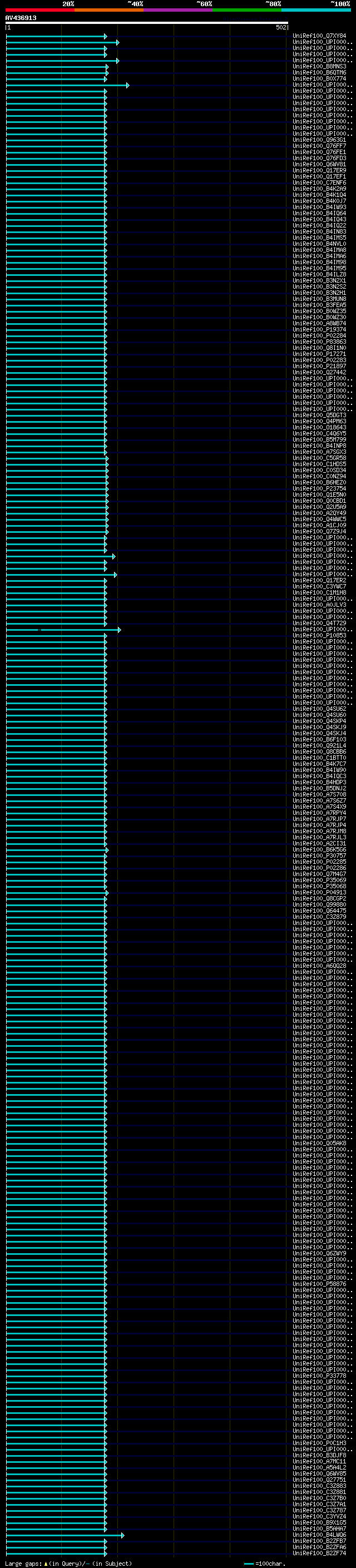Image resolution: width=356 pixels, height=1568 pixels.
Task: Select hit UniRef100_B5M799
Action: (x=319, y=439)
